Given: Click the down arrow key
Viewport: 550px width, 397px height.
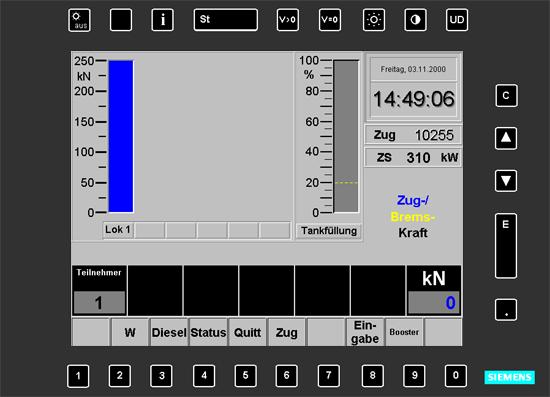Looking at the screenshot, I should [x=506, y=181].
